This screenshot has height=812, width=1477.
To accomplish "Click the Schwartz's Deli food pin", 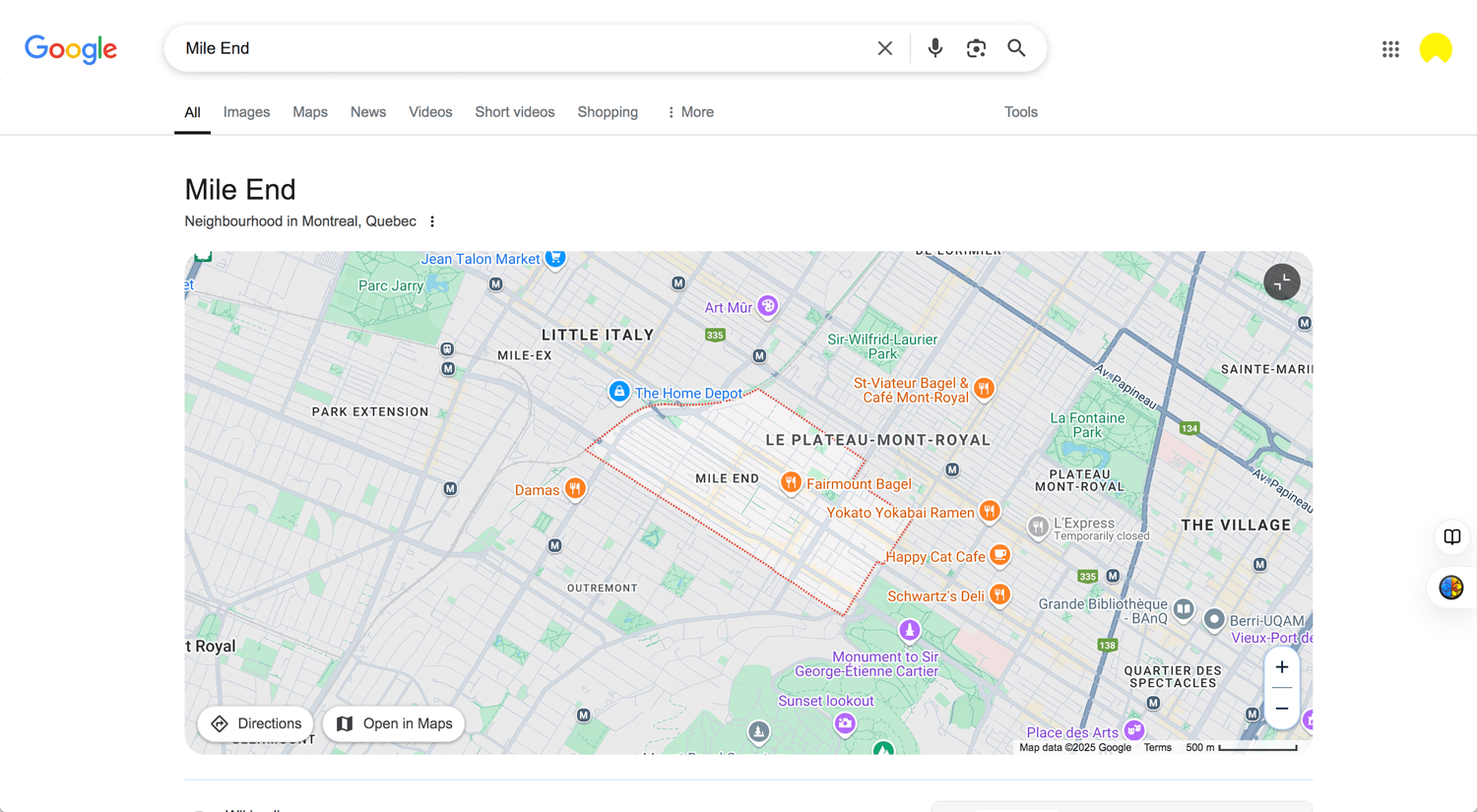I will (999, 594).
